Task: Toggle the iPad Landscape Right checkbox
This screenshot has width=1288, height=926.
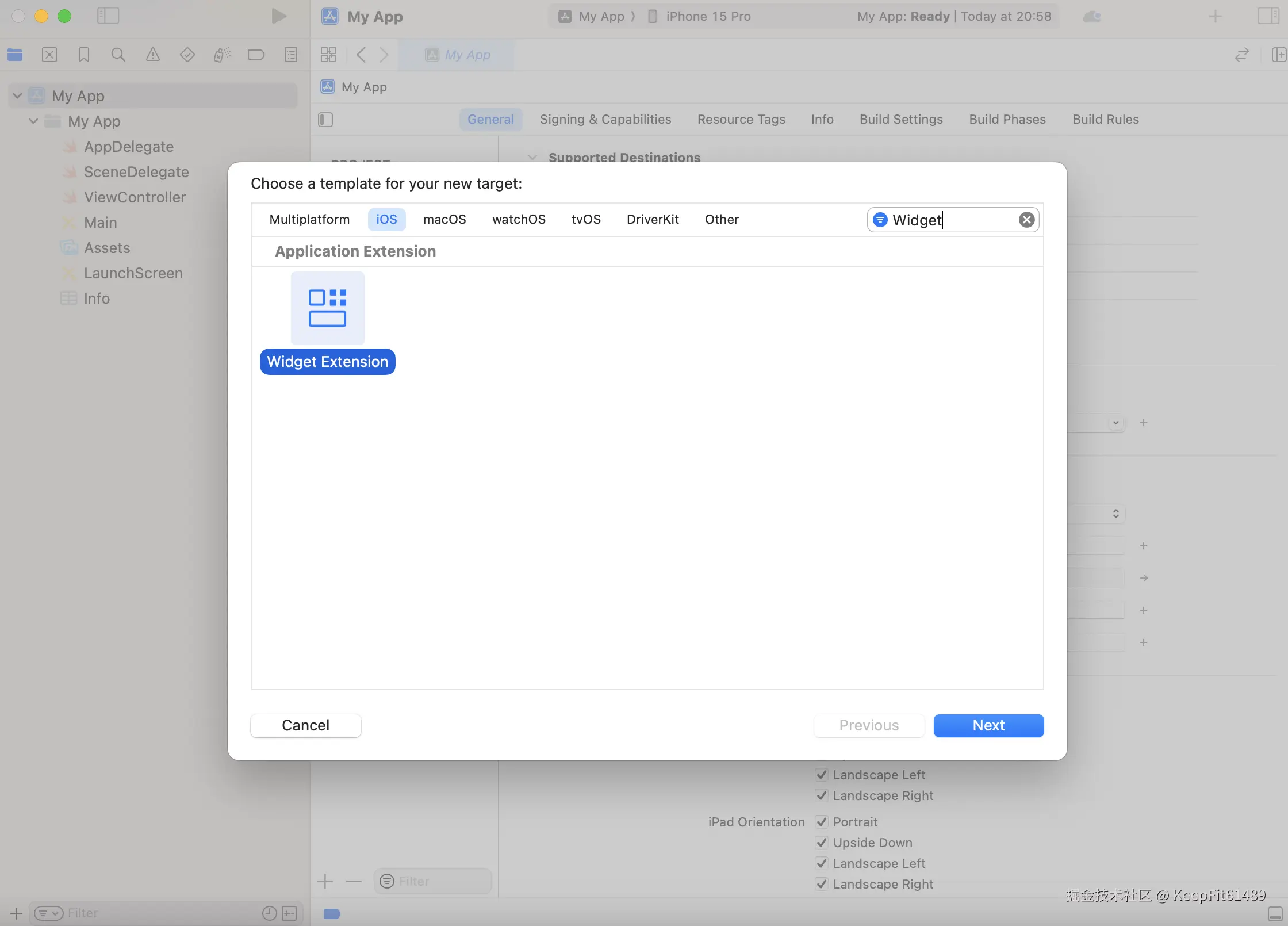Action: pos(822,884)
